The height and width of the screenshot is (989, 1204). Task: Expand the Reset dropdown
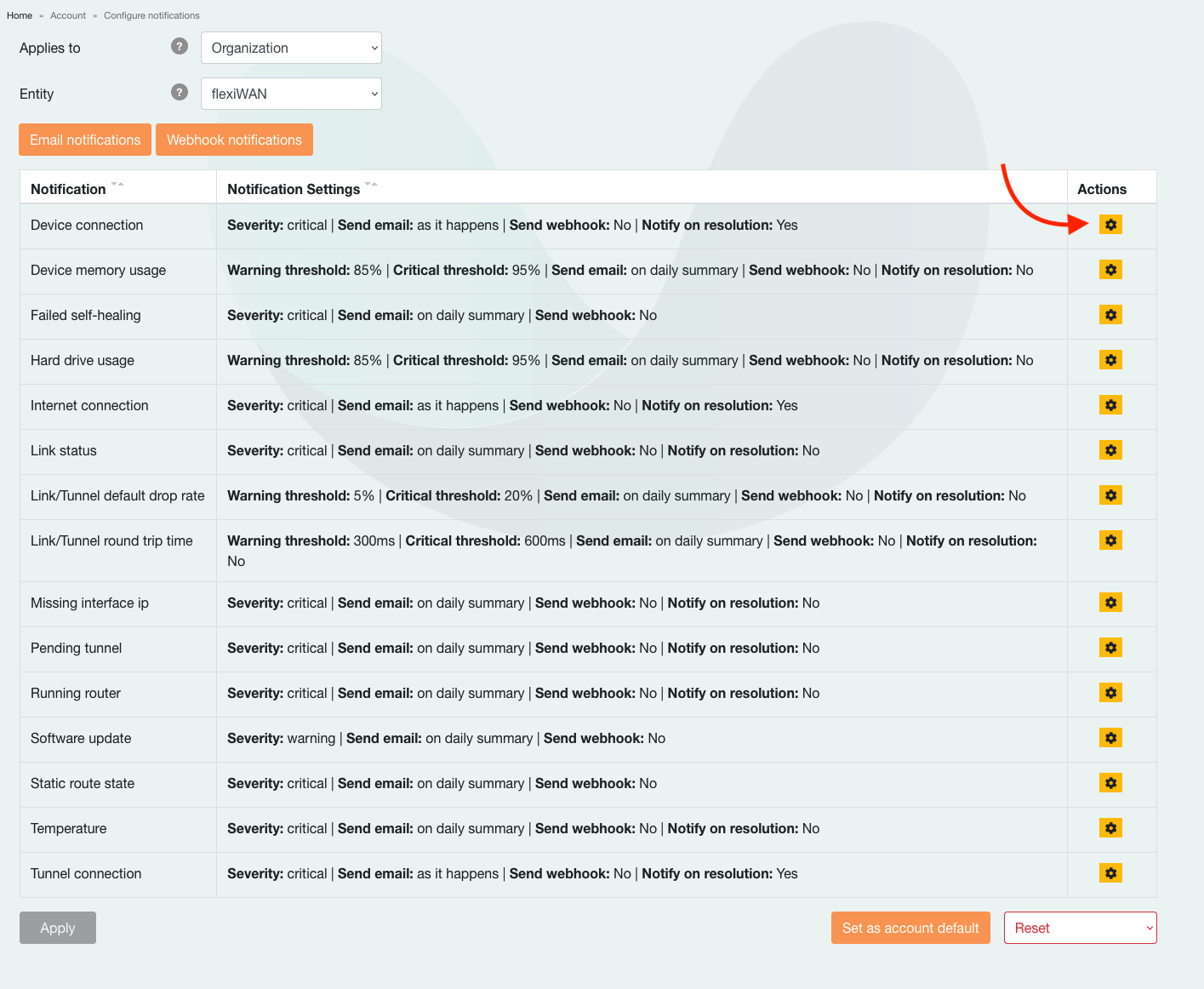1080,928
